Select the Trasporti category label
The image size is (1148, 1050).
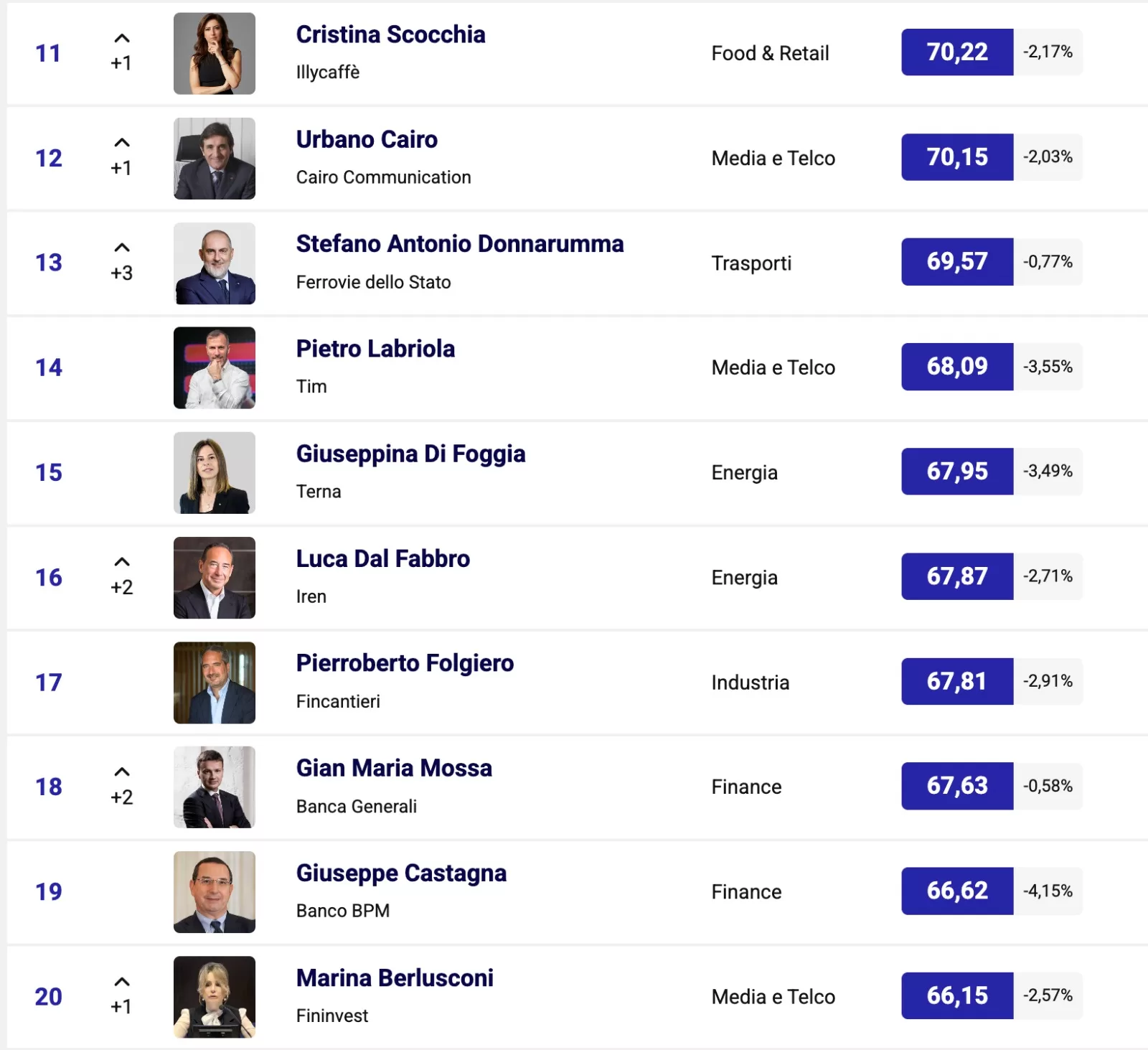tap(751, 263)
